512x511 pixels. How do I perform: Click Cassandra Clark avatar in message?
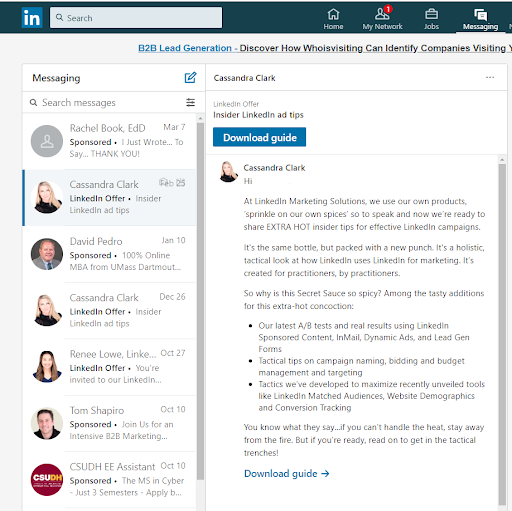pos(228,172)
